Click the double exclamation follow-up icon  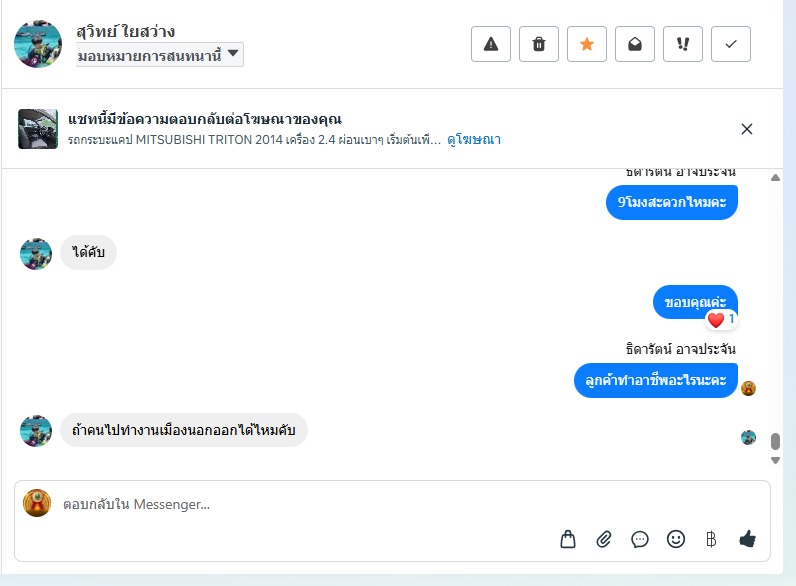point(683,44)
